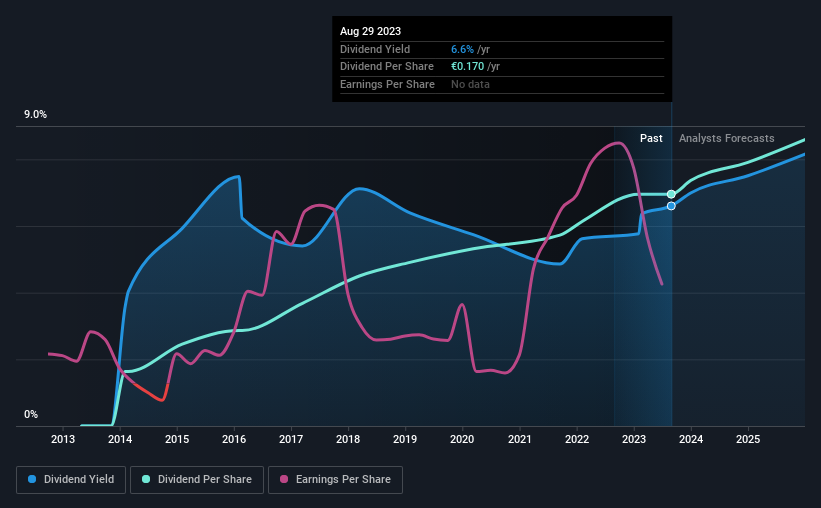
Task: Click the 2023 year axis label
Action: tap(634, 439)
